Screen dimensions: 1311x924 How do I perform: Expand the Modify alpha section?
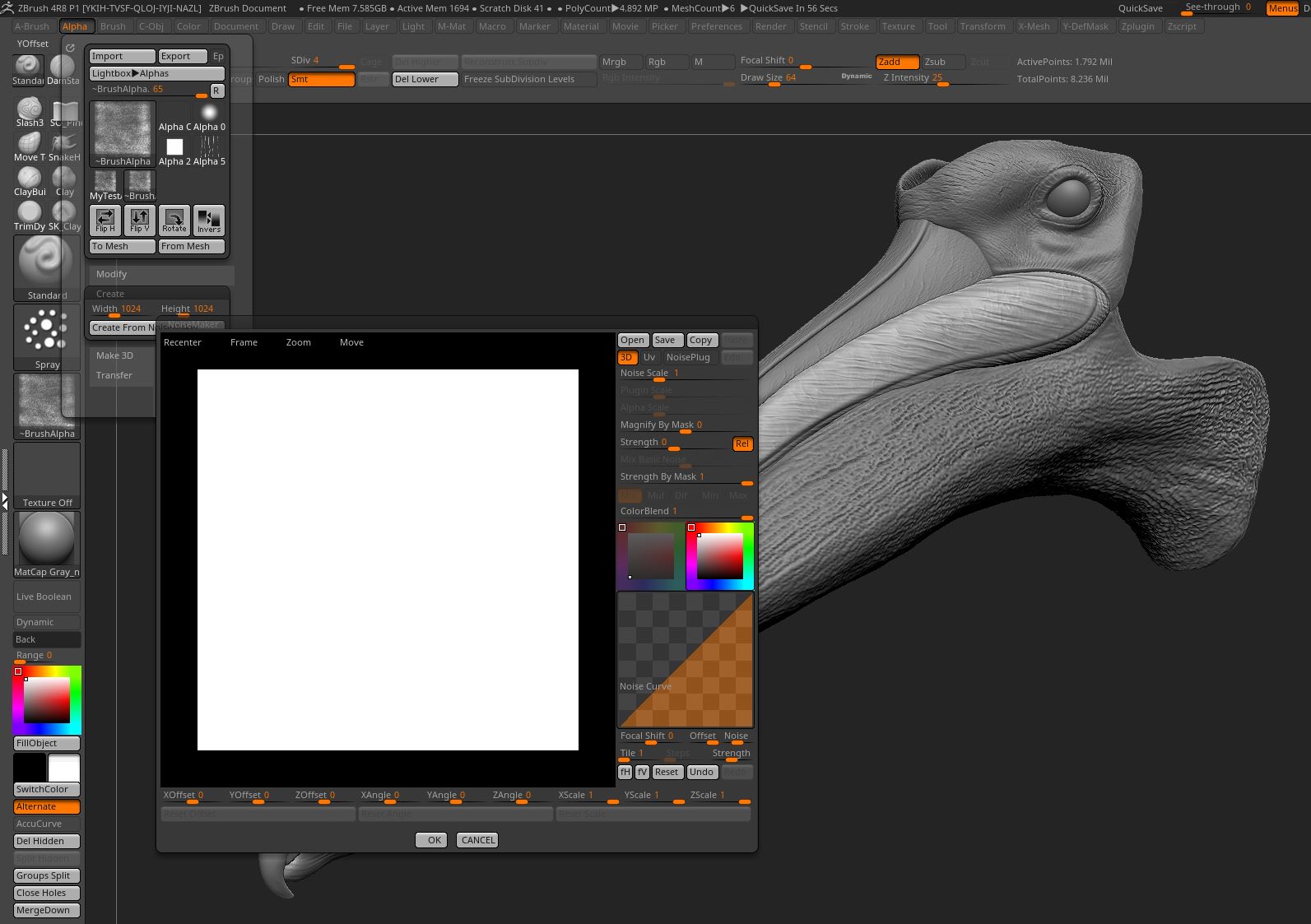click(x=161, y=274)
